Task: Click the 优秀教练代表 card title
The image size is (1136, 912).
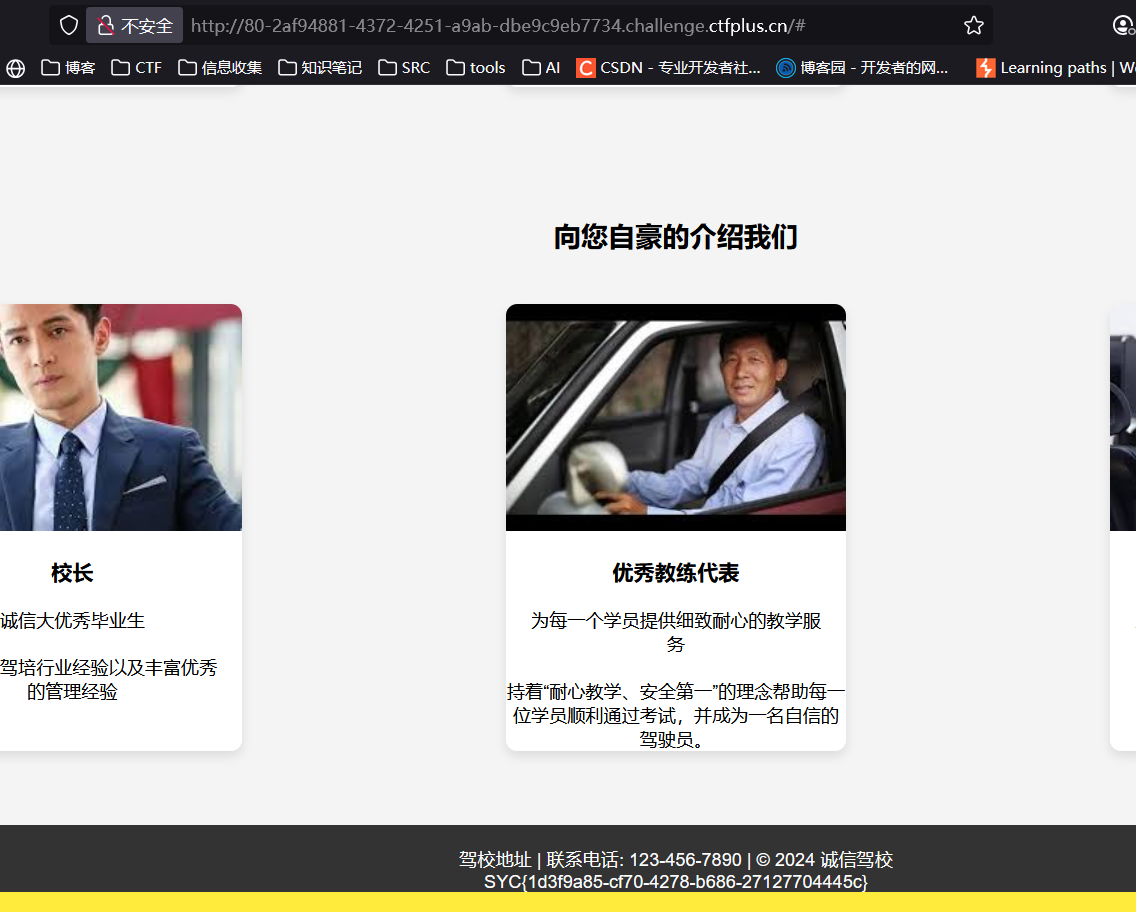Action: point(676,573)
